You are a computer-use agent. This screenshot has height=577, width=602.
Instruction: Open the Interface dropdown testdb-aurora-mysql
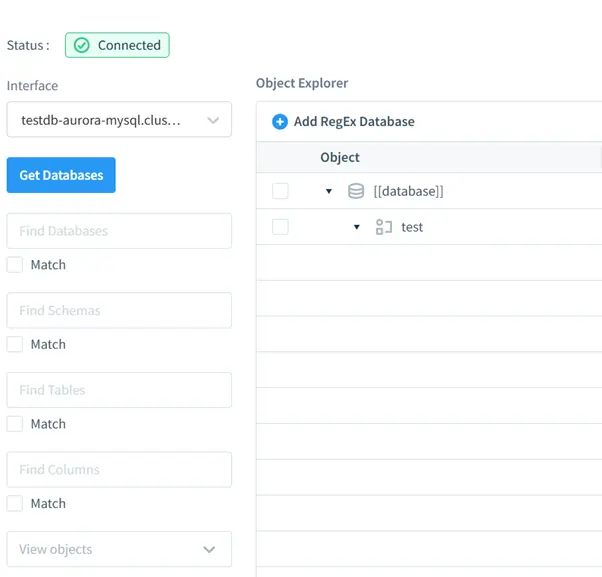pyautogui.click(x=119, y=120)
